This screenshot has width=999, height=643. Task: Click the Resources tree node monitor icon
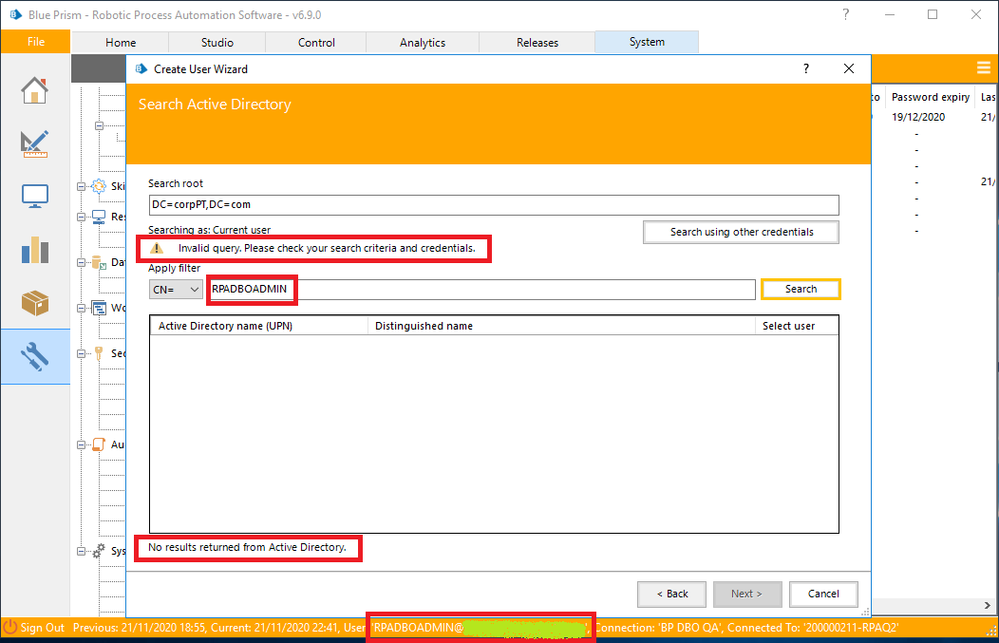click(x=99, y=217)
